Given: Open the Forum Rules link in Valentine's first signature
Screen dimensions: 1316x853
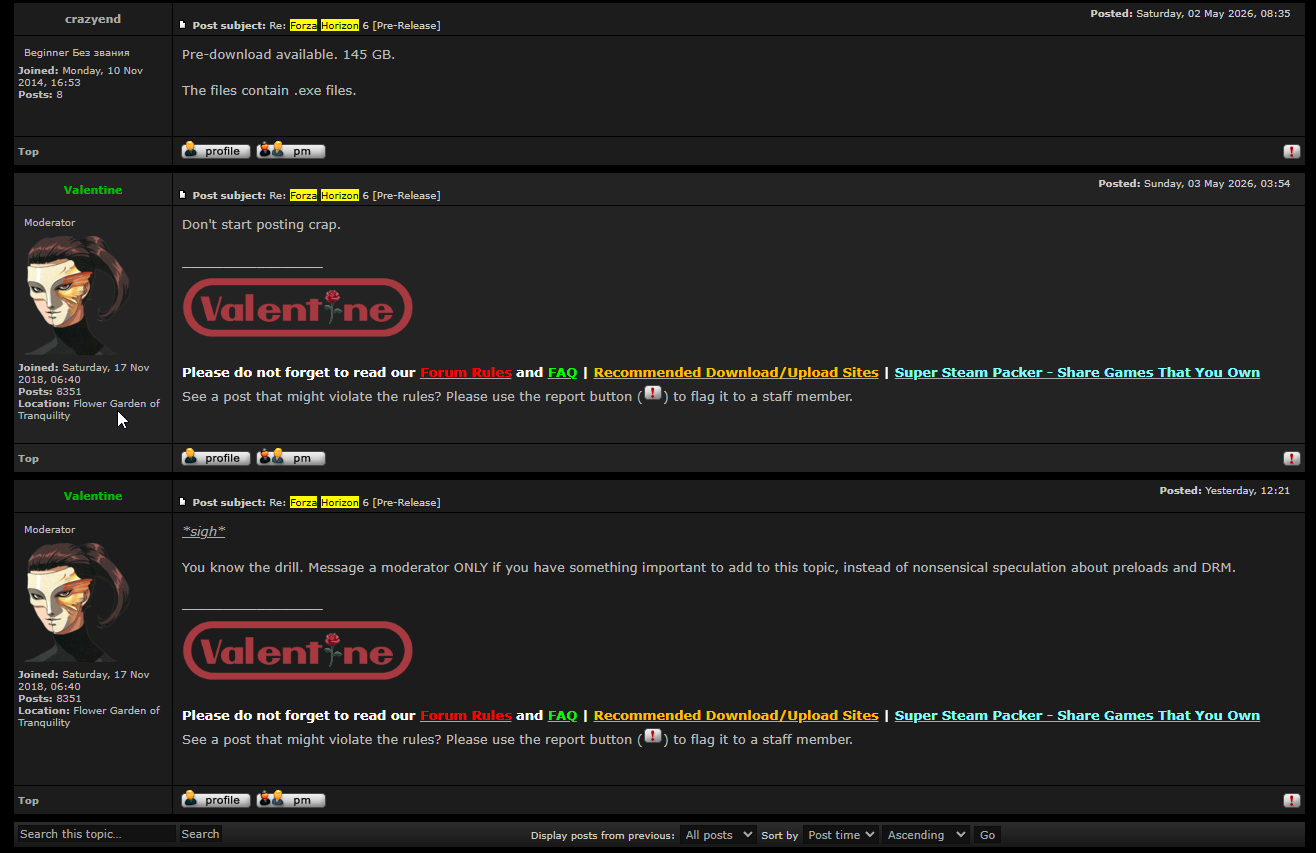Looking at the screenshot, I should pos(466,373).
